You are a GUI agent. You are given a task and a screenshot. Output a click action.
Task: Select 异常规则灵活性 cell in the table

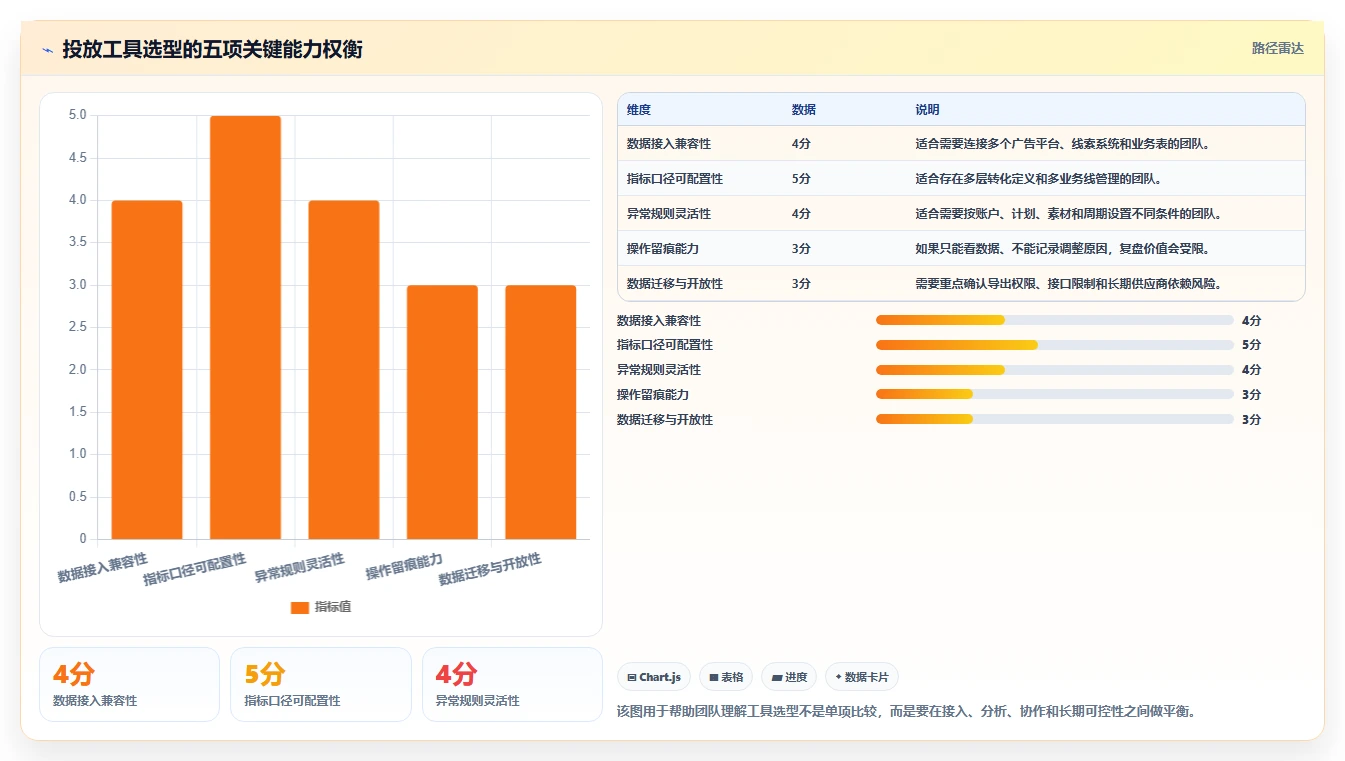669,214
